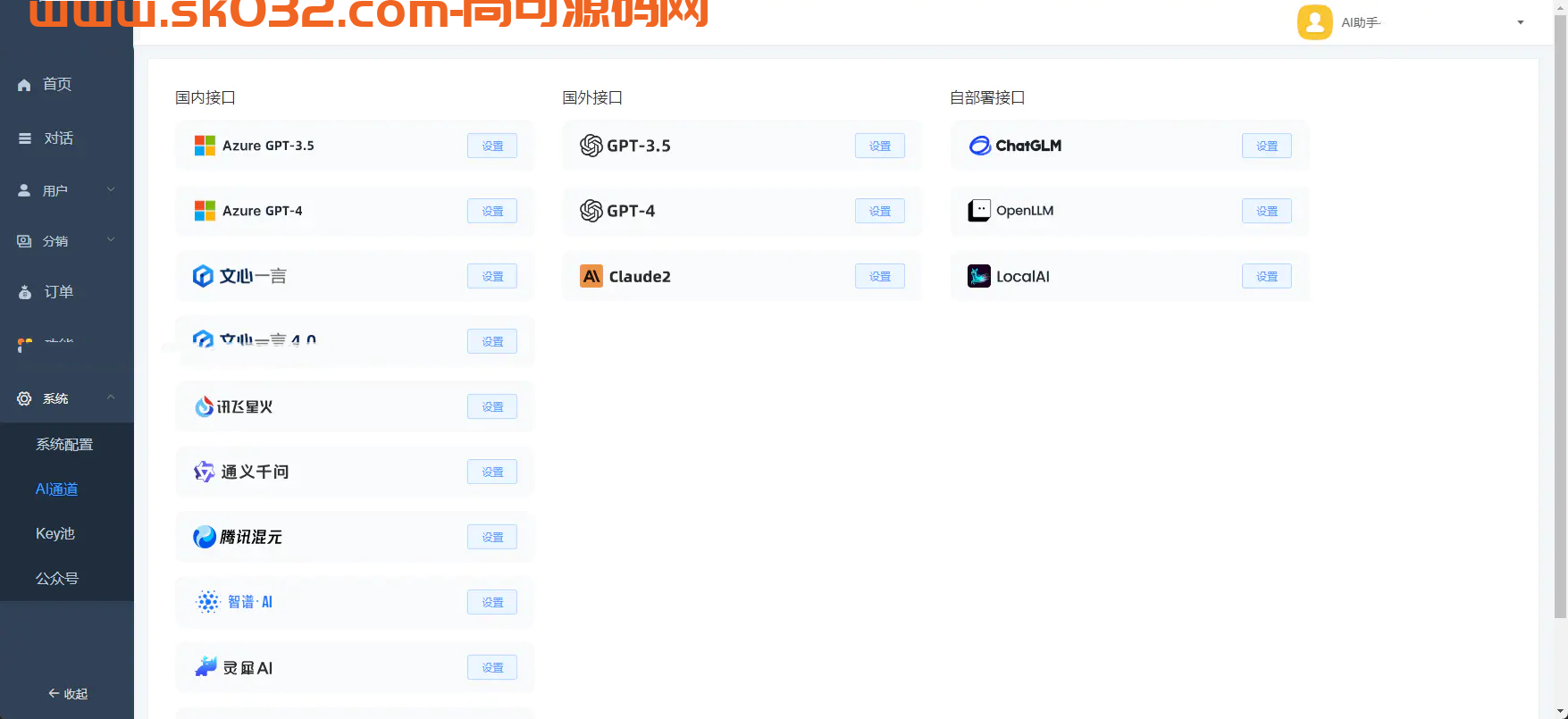Viewport: 1568px width, 719px height.
Task: Click the Azure GPT-3.5 Microsoft logo
Action: tap(205, 146)
